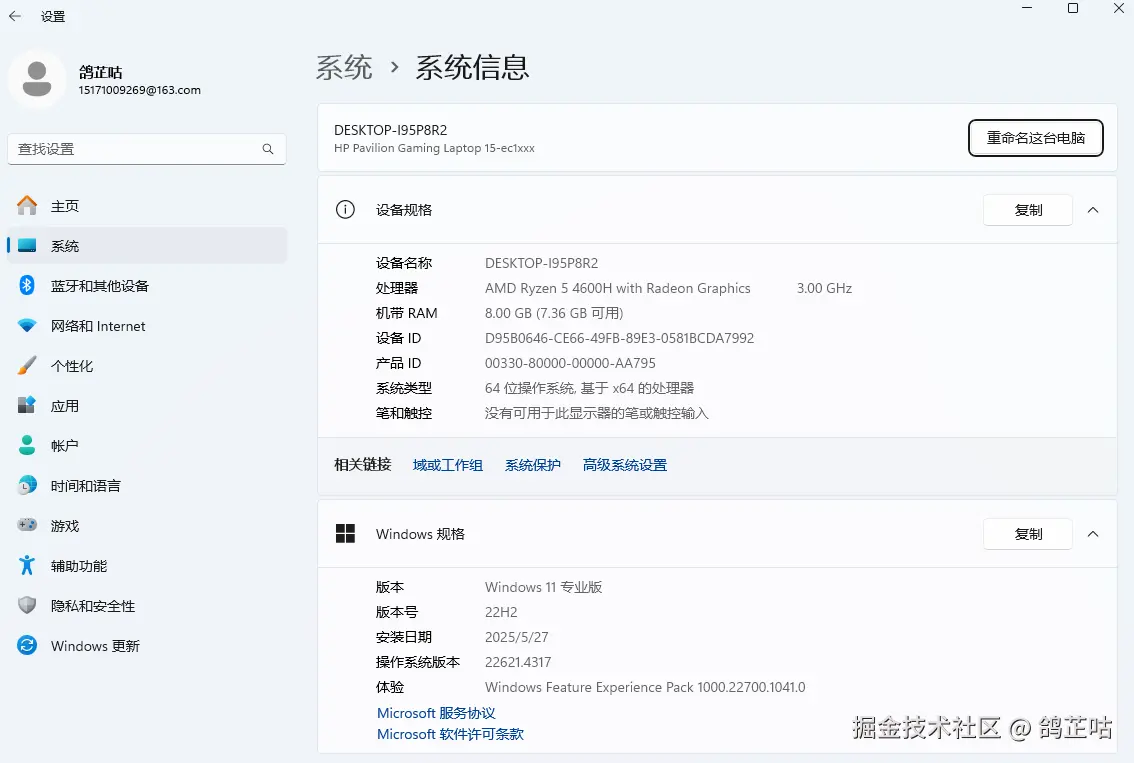This screenshot has height=763, width=1134.
Task: Open 时间和语言 settings
Action: pos(147,485)
